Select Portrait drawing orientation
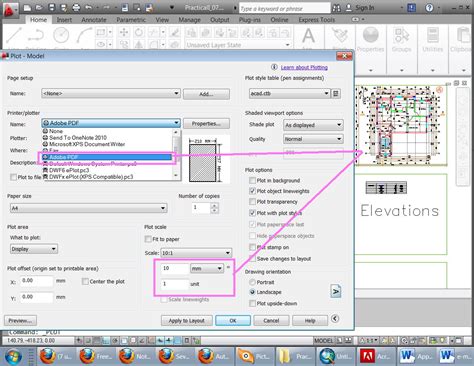 pos(252,282)
